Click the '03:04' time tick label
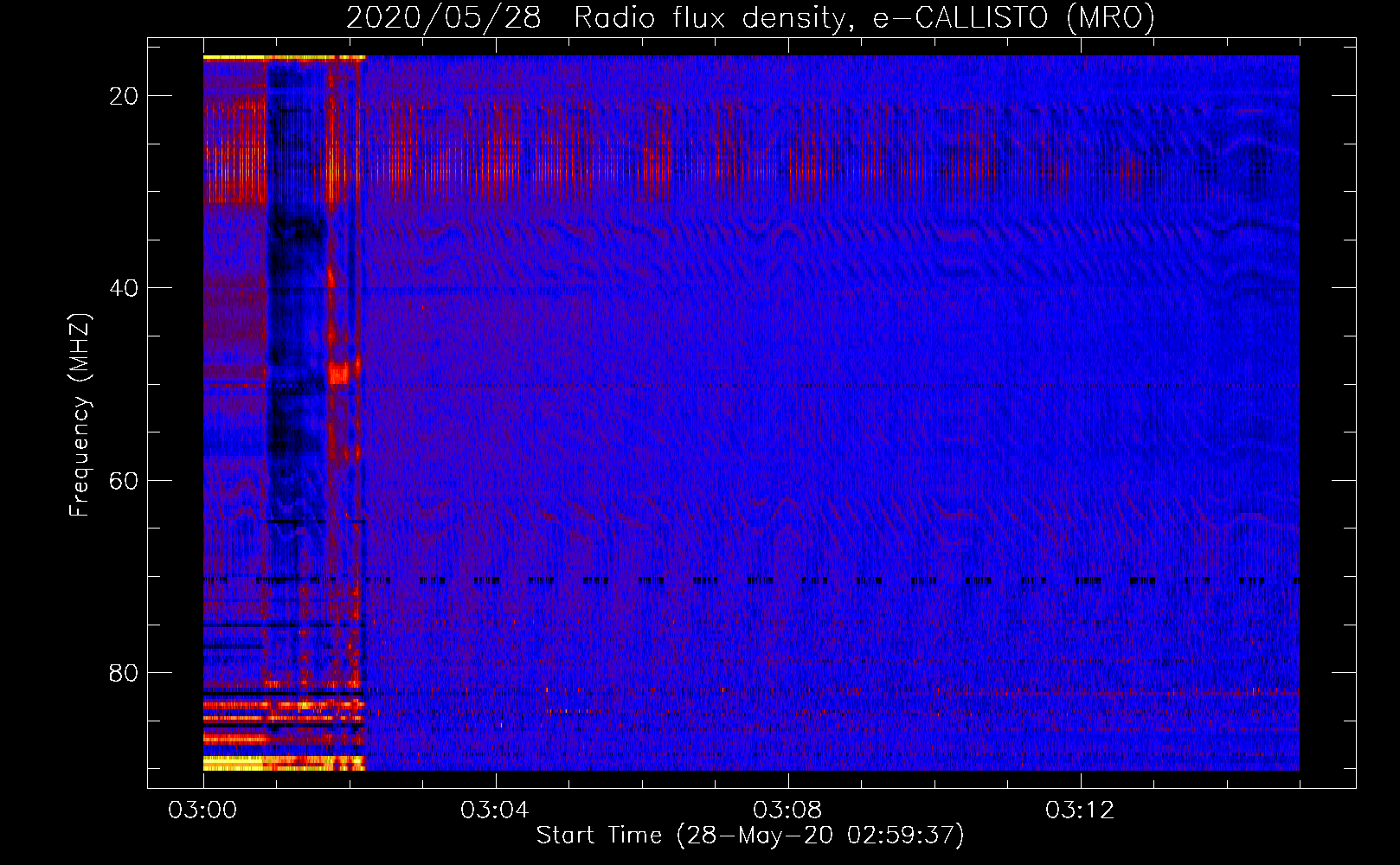1400x865 pixels. tap(495, 811)
